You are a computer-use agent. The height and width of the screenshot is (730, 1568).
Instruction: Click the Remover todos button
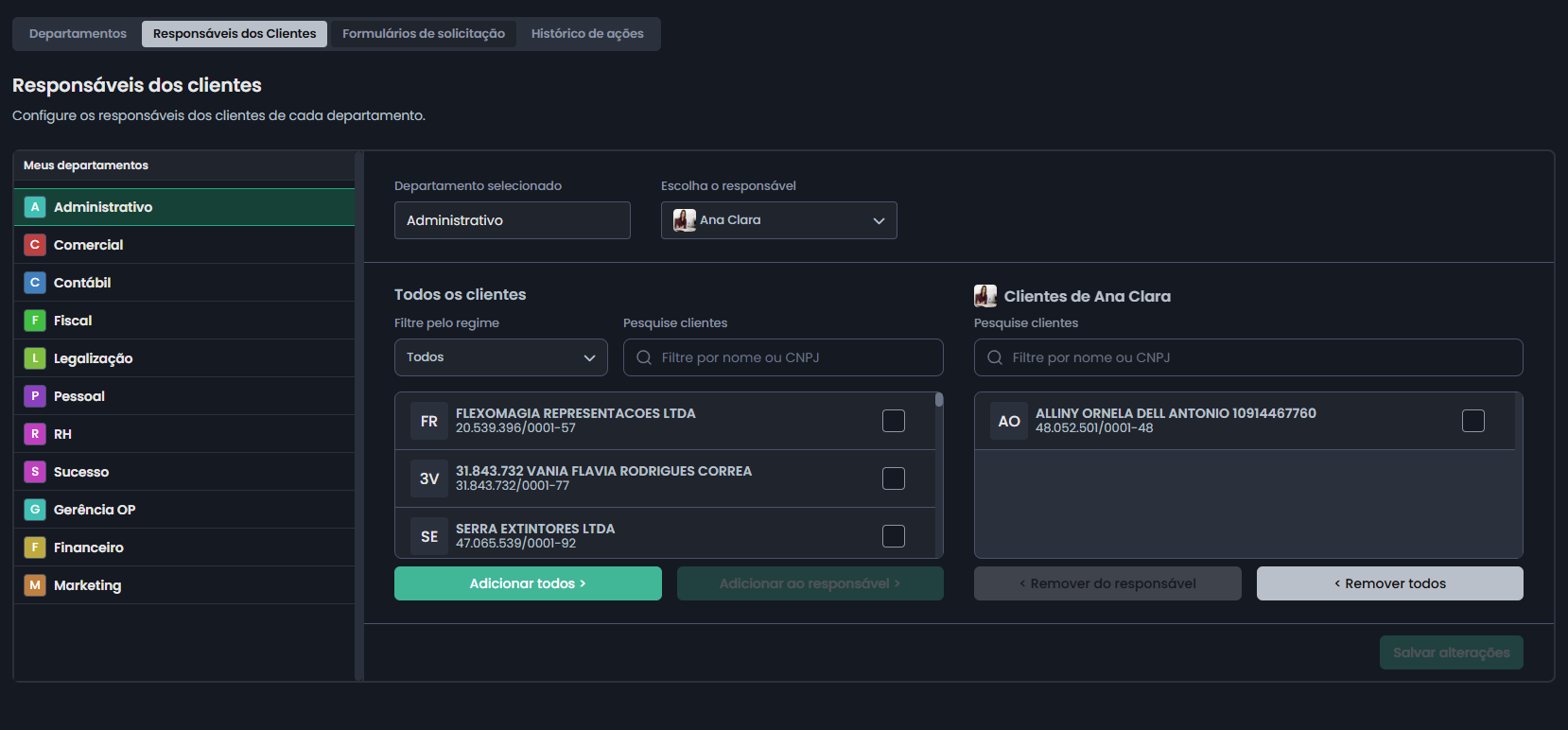tap(1389, 583)
